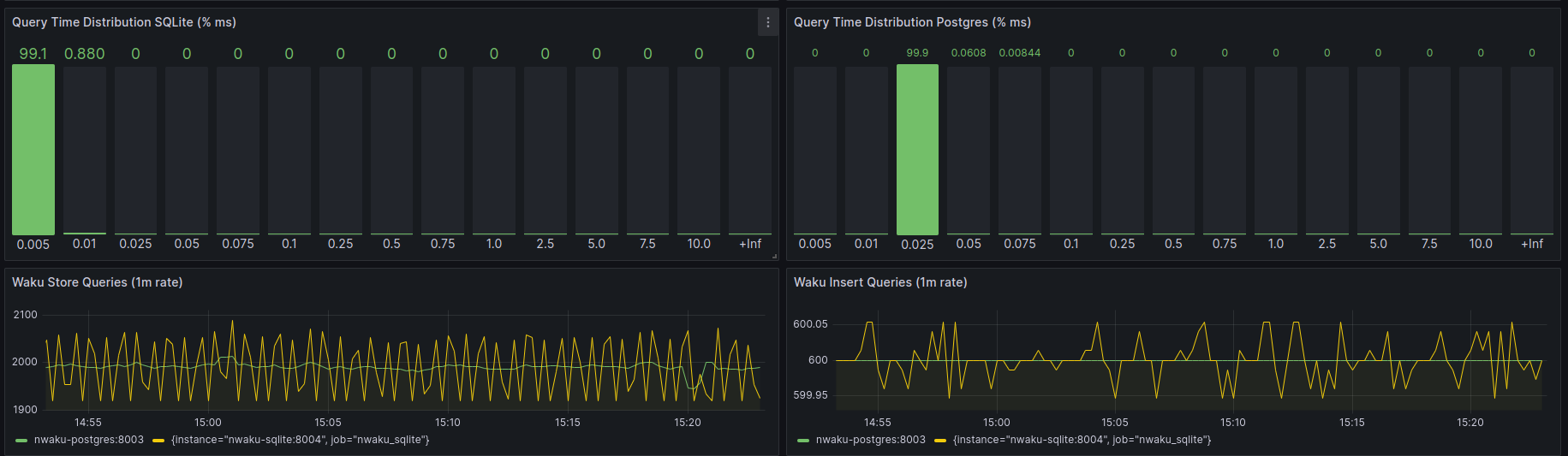Toggle nwaku-sqlite:8004 series label in Store Queries legend
The image size is (1568, 456).
[x=300, y=440]
